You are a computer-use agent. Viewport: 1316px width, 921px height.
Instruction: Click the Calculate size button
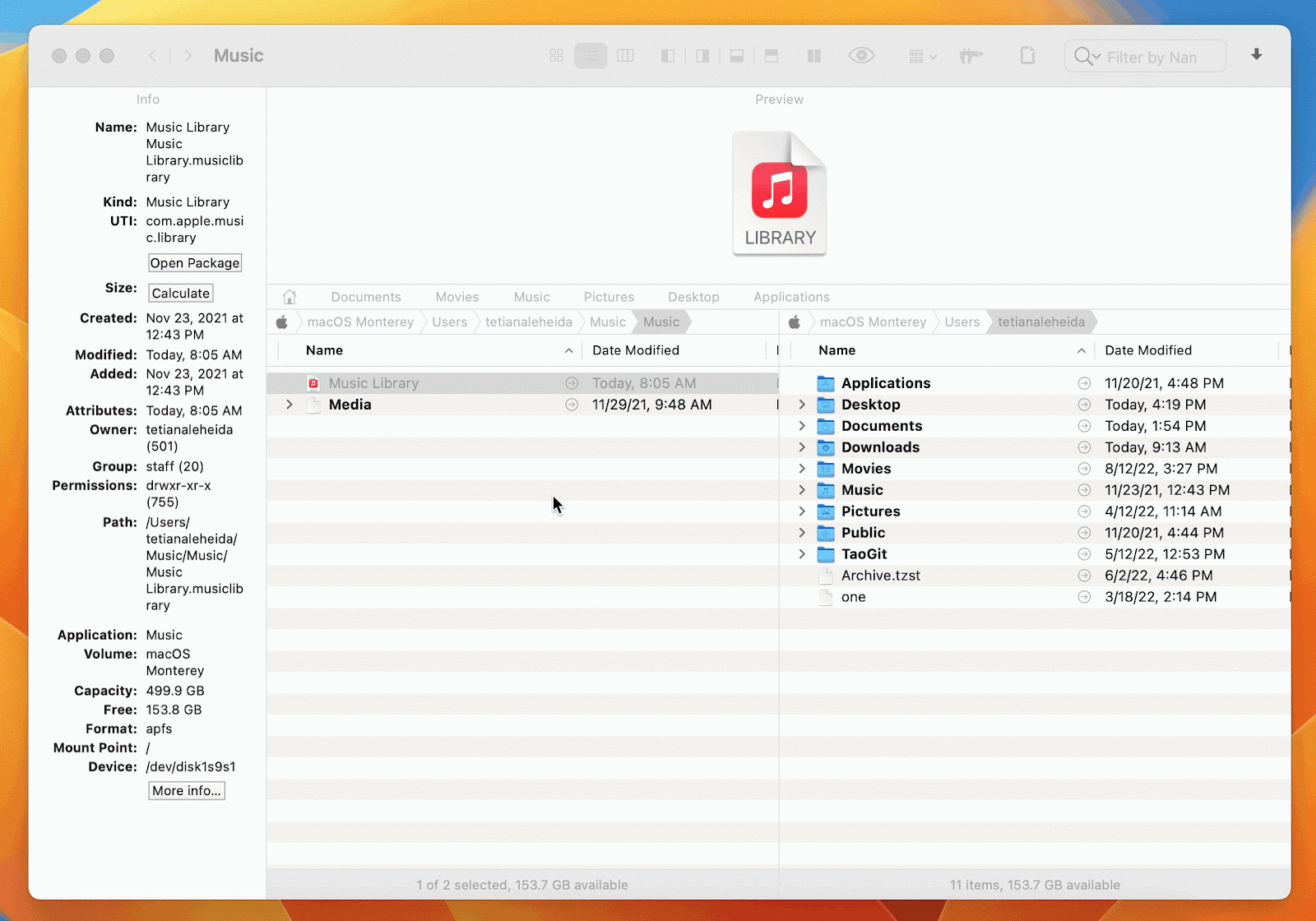(x=180, y=293)
